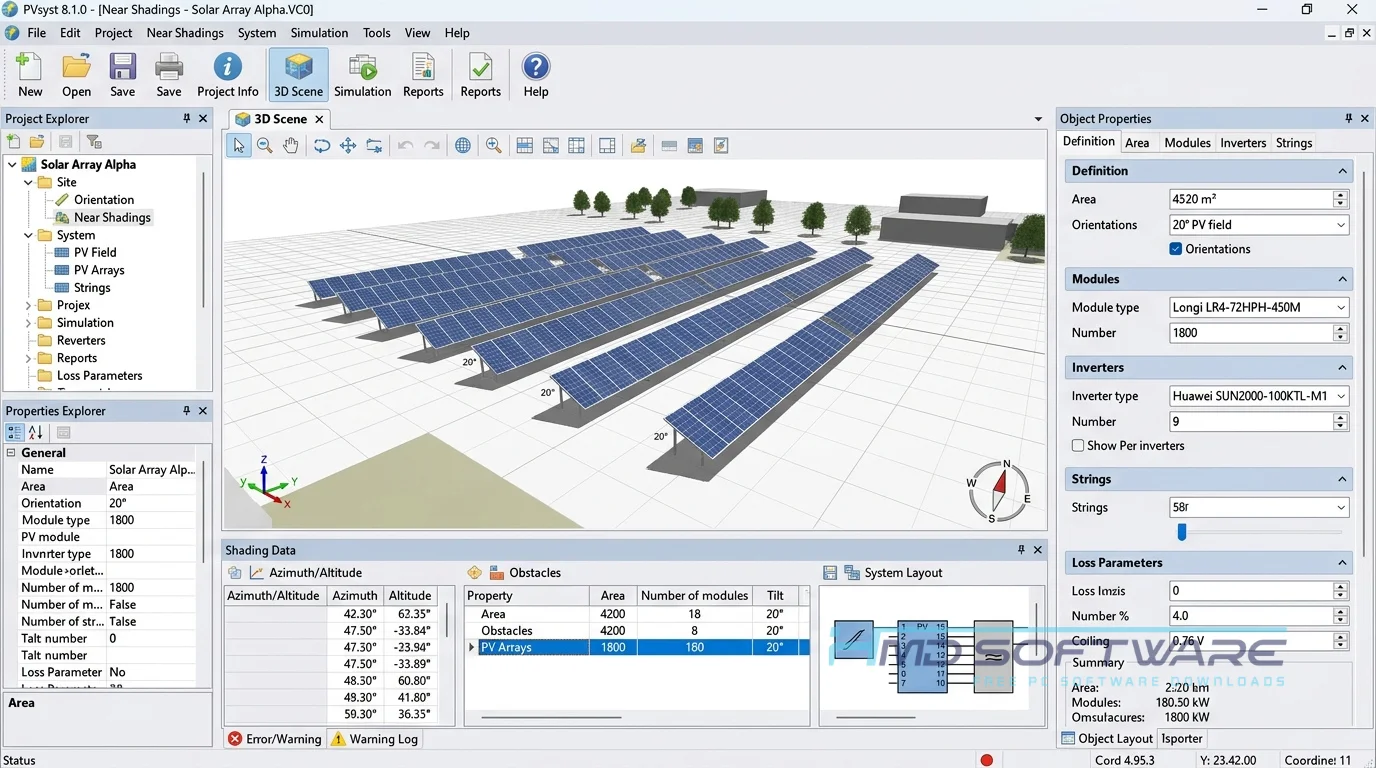The height and width of the screenshot is (768, 1376).
Task: Click the Save button with floppy disk icon
Action: [x=123, y=75]
